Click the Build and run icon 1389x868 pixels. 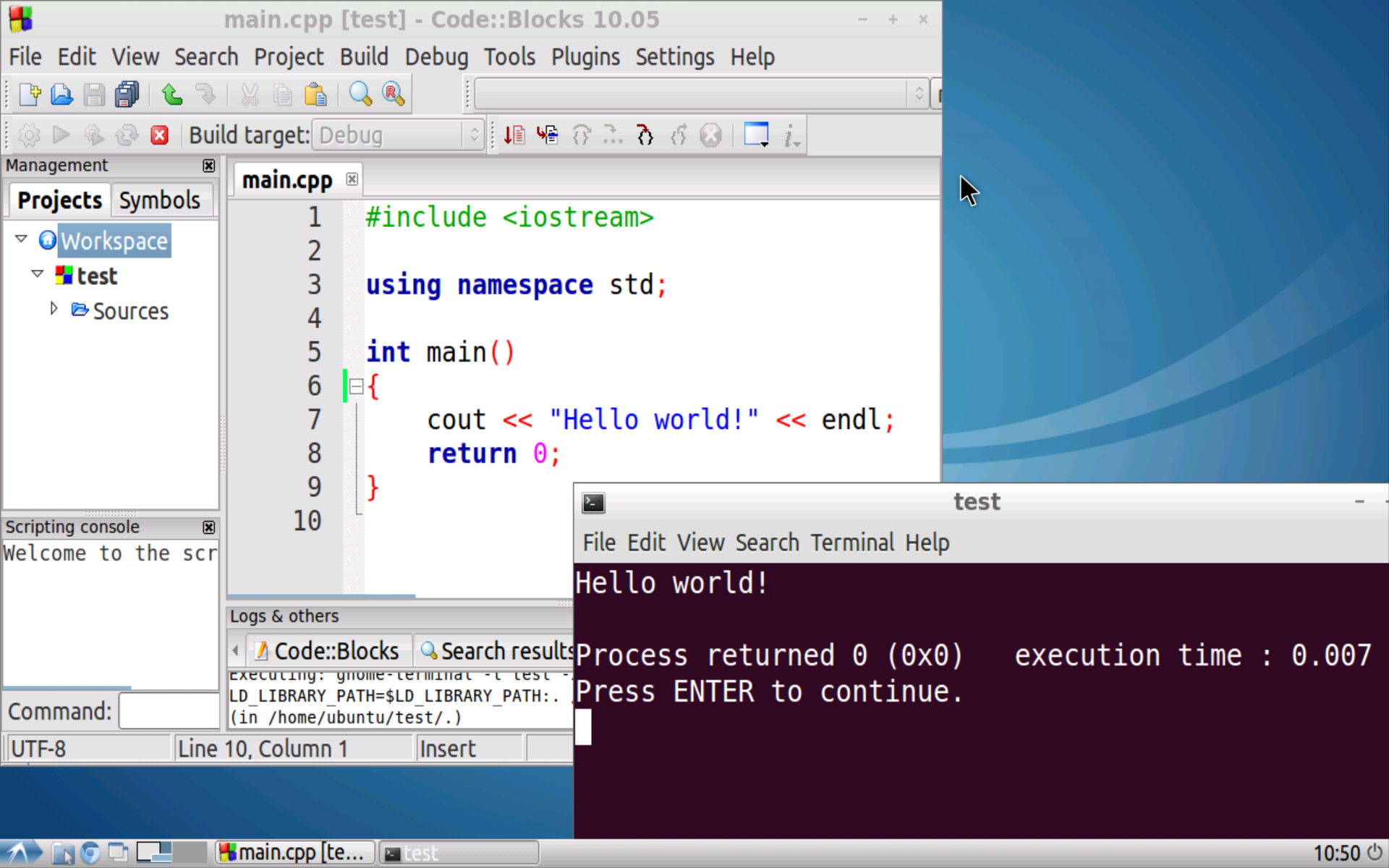click(94, 135)
